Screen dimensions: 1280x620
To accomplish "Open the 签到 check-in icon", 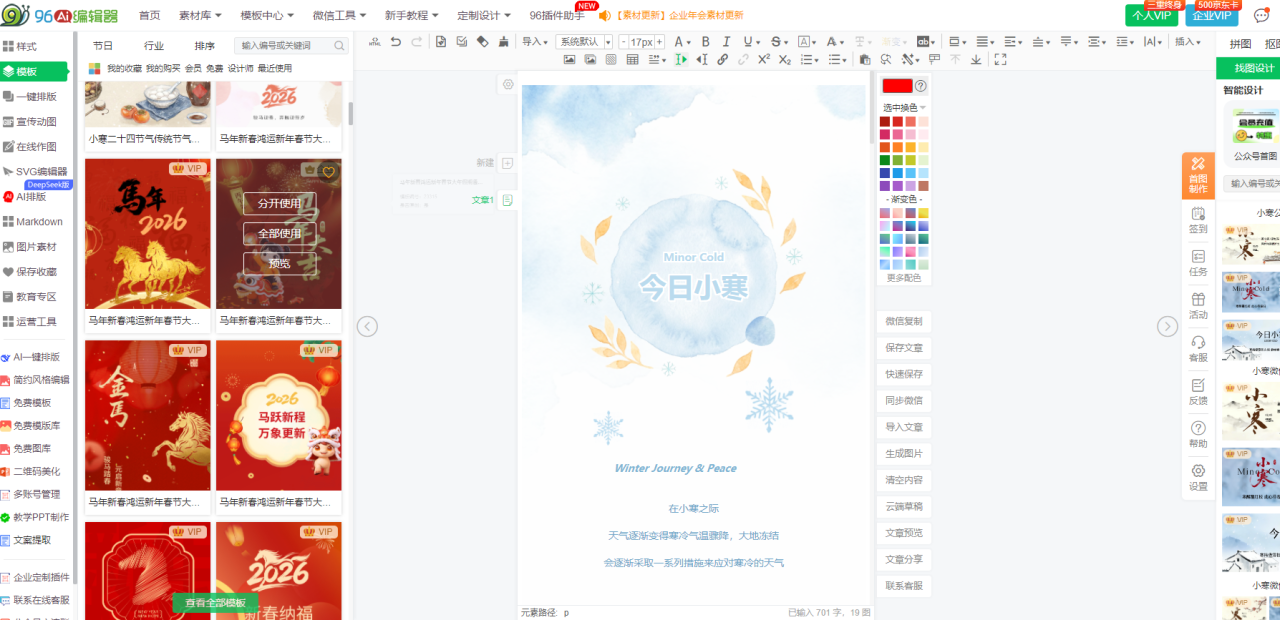I will (x=1198, y=219).
